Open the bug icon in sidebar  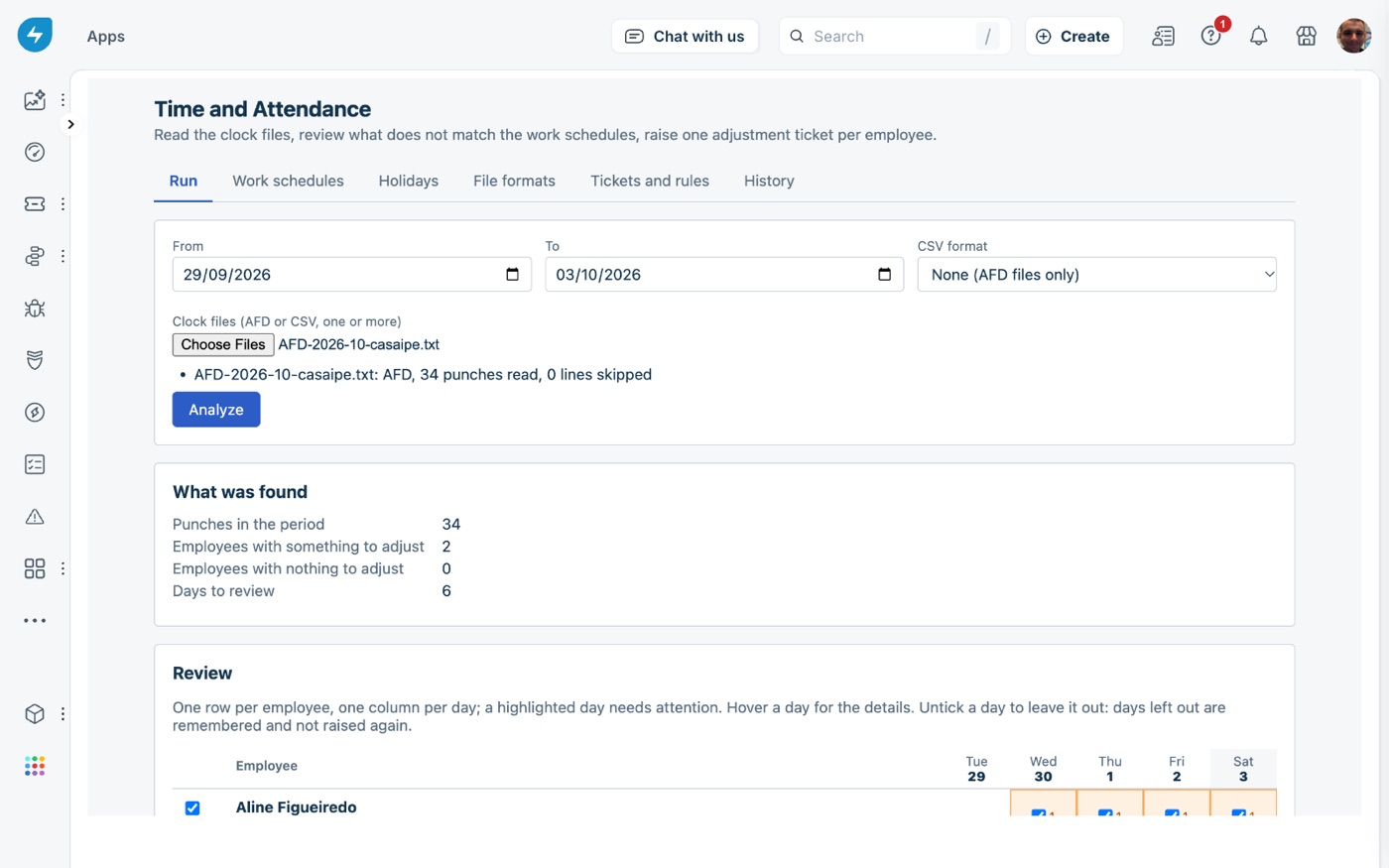click(35, 309)
